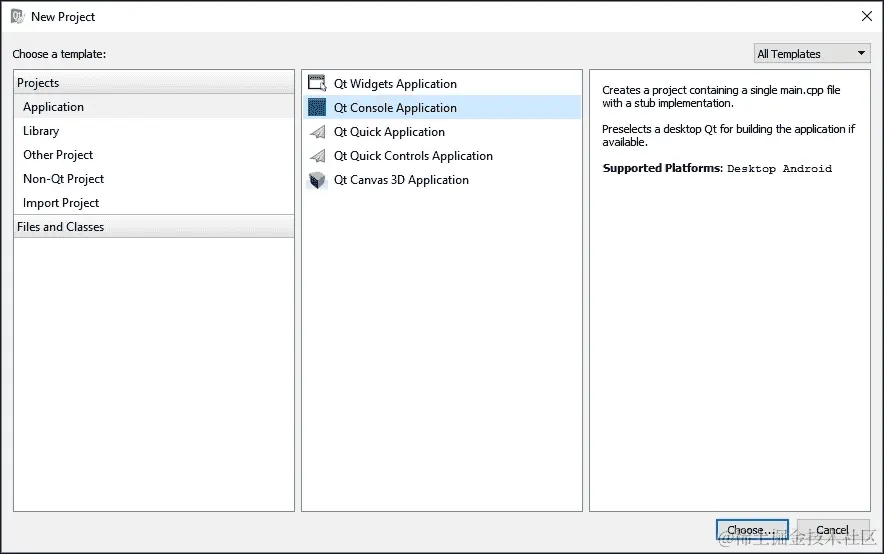Select the Application project category

(154, 107)
